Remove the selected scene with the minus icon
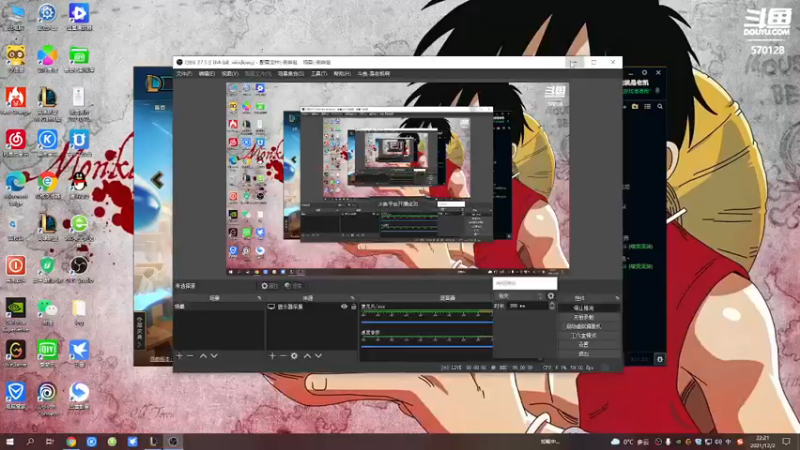800x450 pixels. [x=190, y=356]
